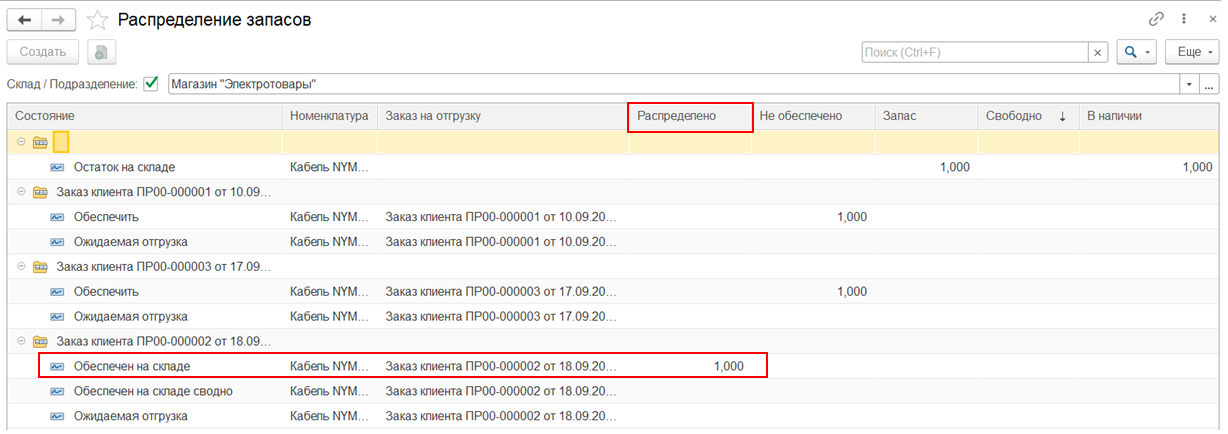Click the folder icon of the top group

(x=40, y=142)
